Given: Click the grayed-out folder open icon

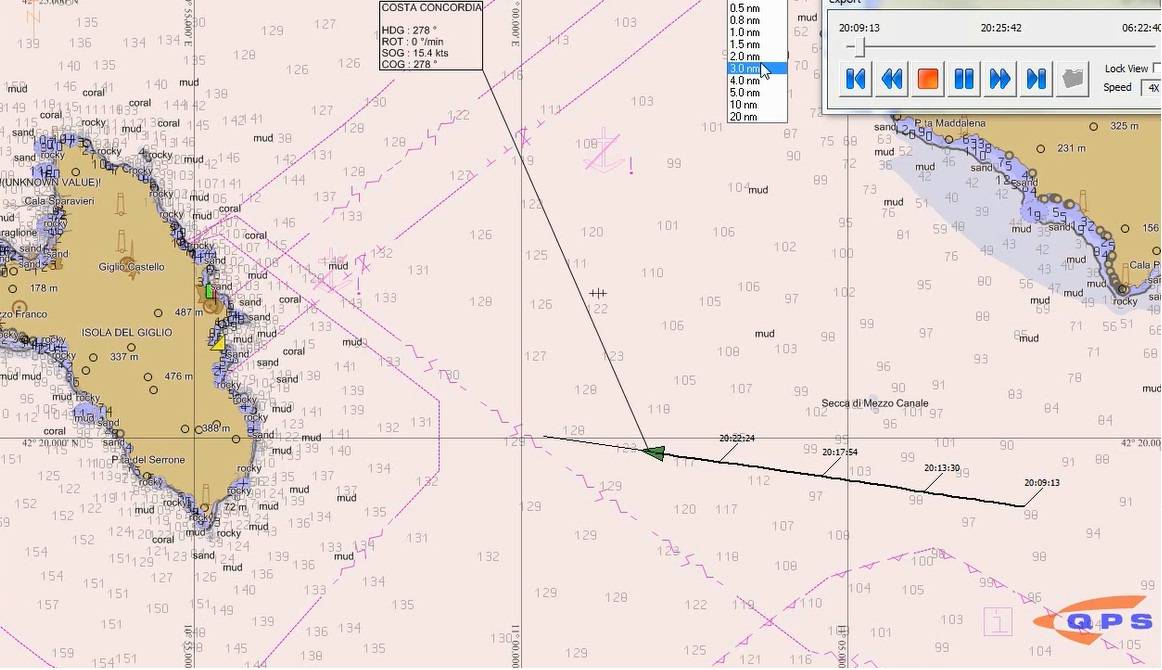Looking at the screenshot, I should pyautogui.click(x=1072, y=79).
